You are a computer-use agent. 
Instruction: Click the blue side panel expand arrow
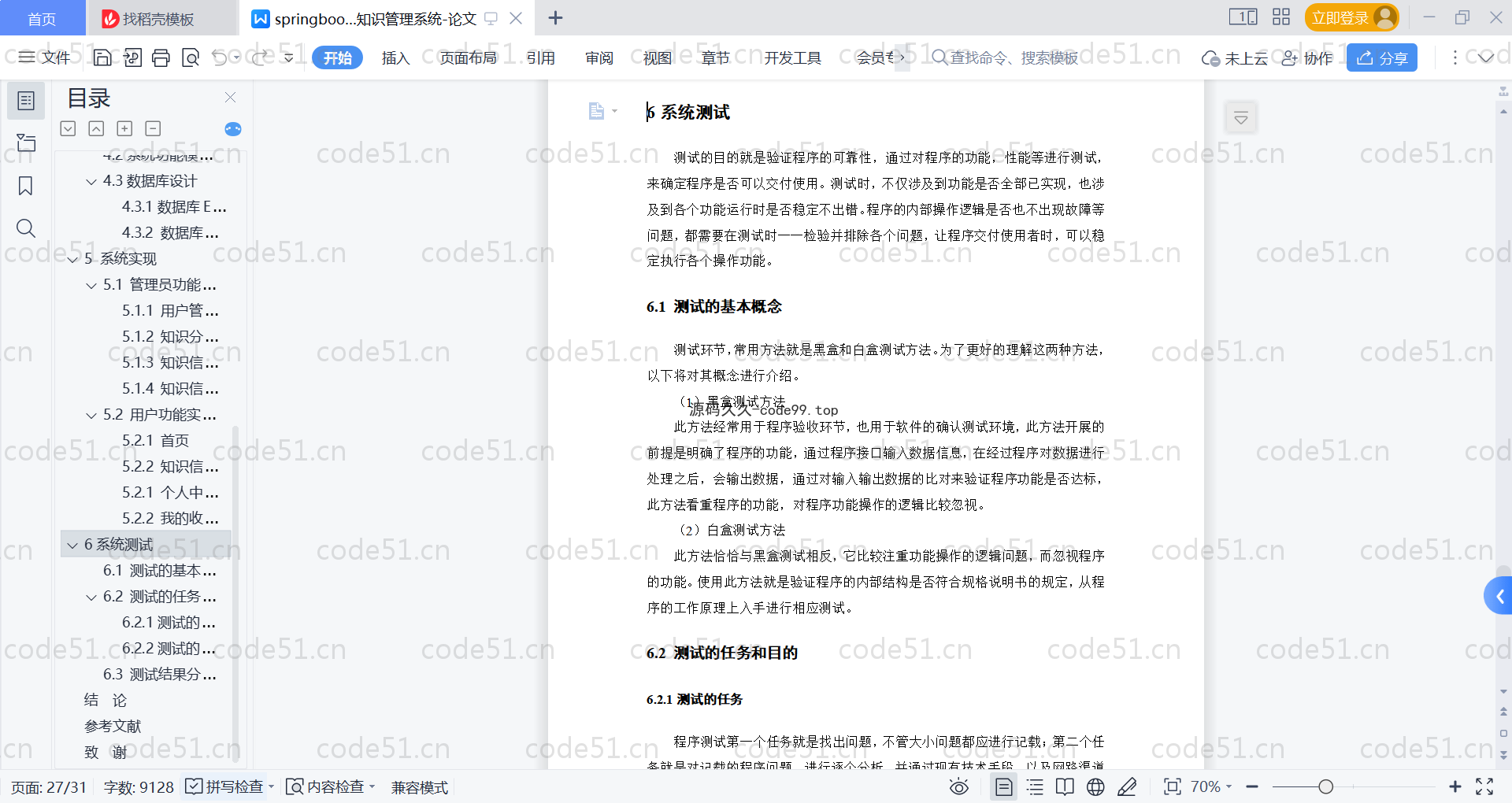(1499, 596)
